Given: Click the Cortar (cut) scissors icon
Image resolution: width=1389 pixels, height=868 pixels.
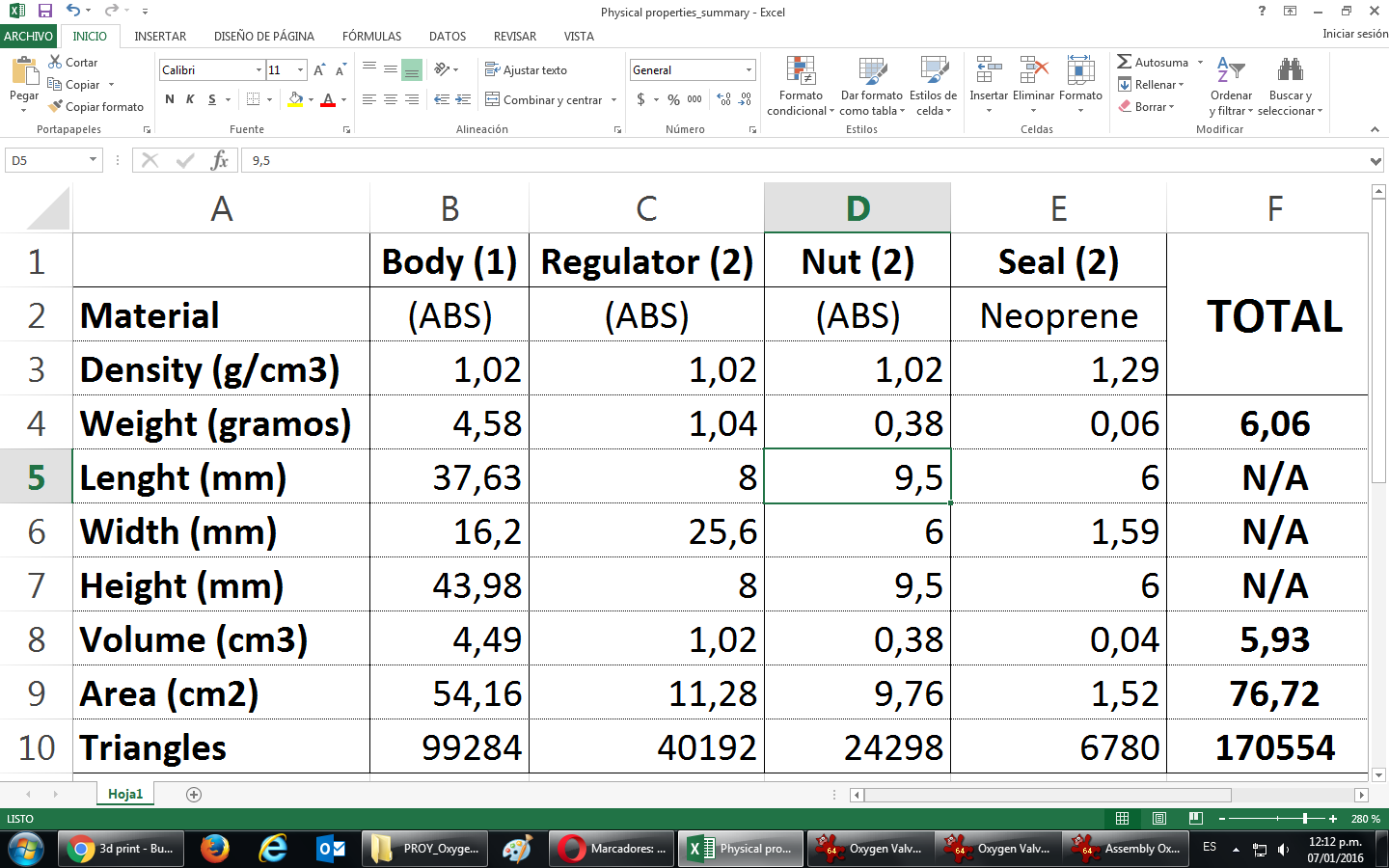Looking at the screenshot, I should [x=55, y=62].
